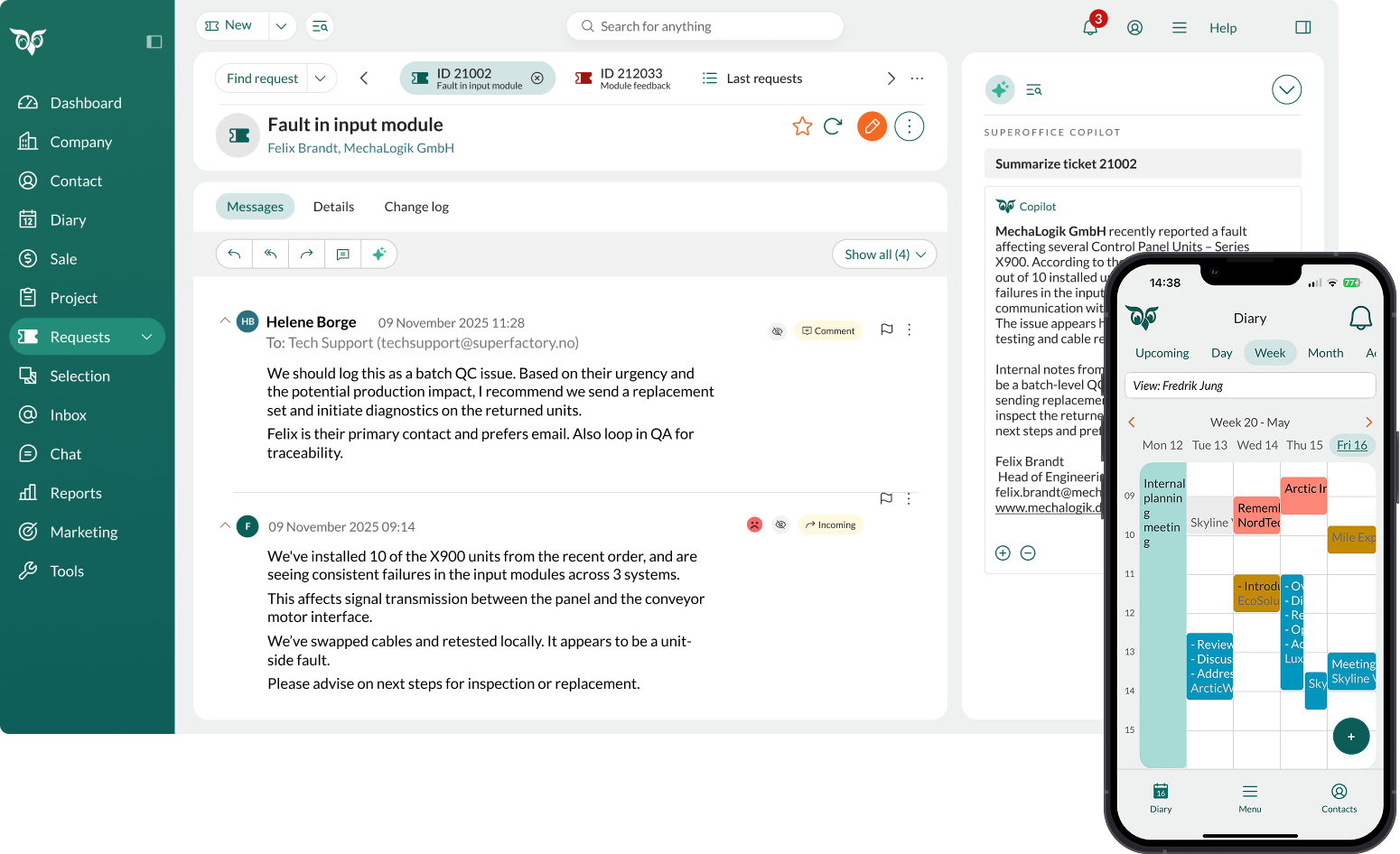
Task: Close the ID 21002 request tab
Action: [537, 79]
